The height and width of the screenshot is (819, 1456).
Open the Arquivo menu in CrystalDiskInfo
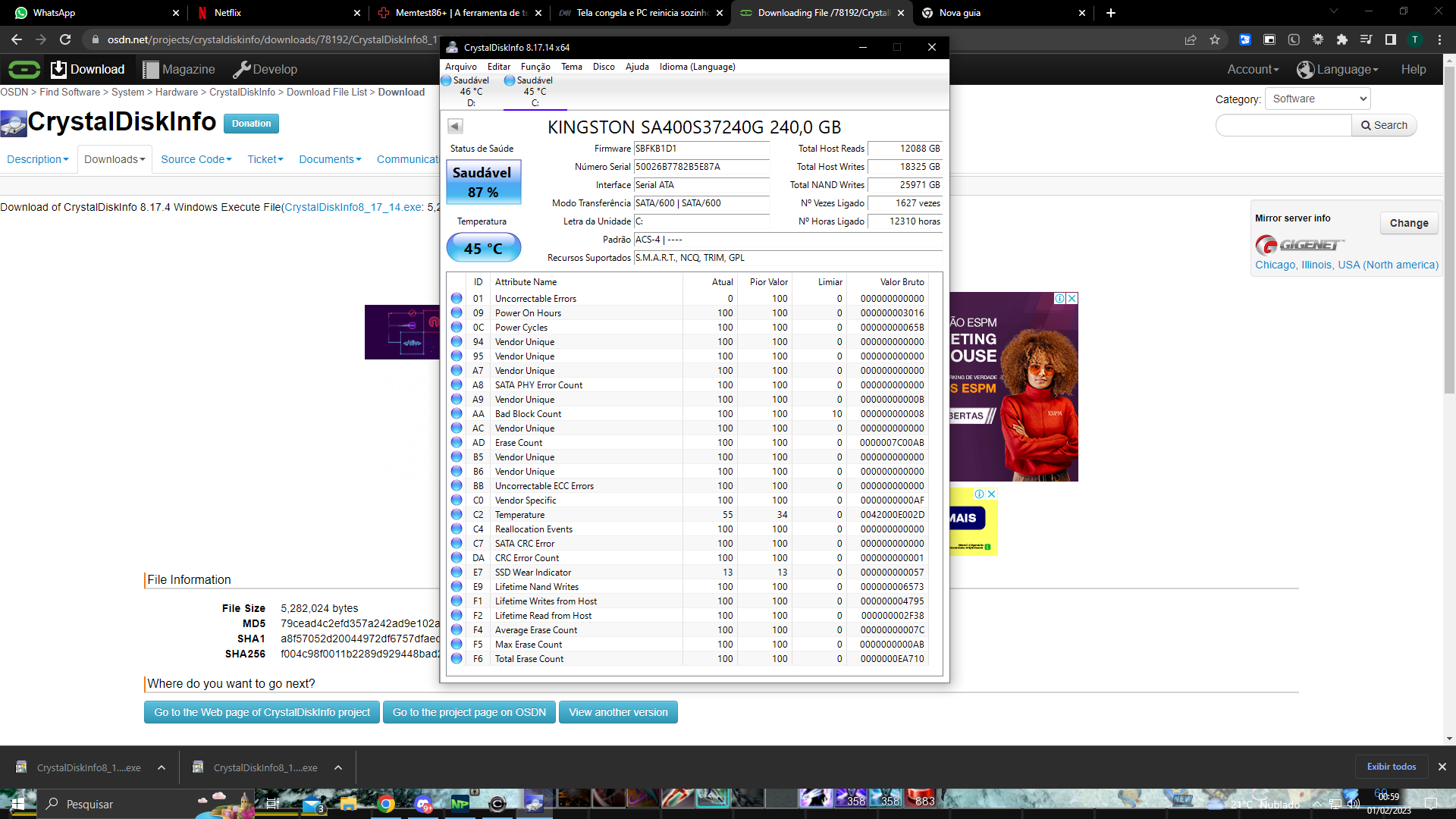pos(461,67)
